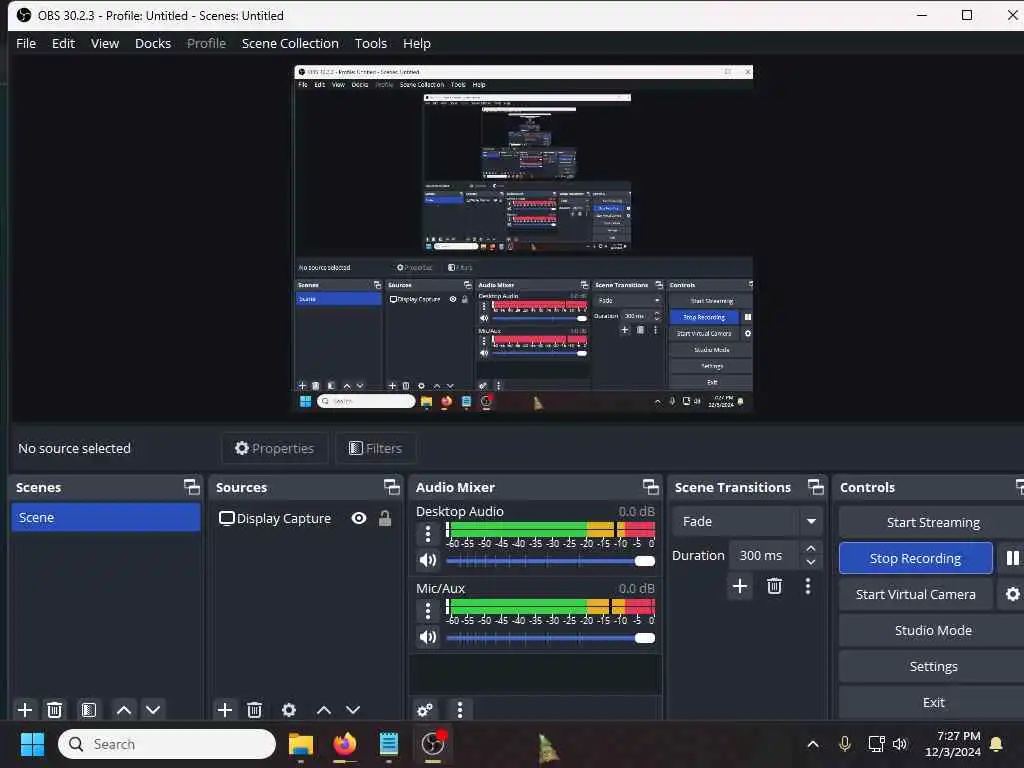Click Stop Recording button
The height and width of the screenshot is (768, 1024).
916,558
